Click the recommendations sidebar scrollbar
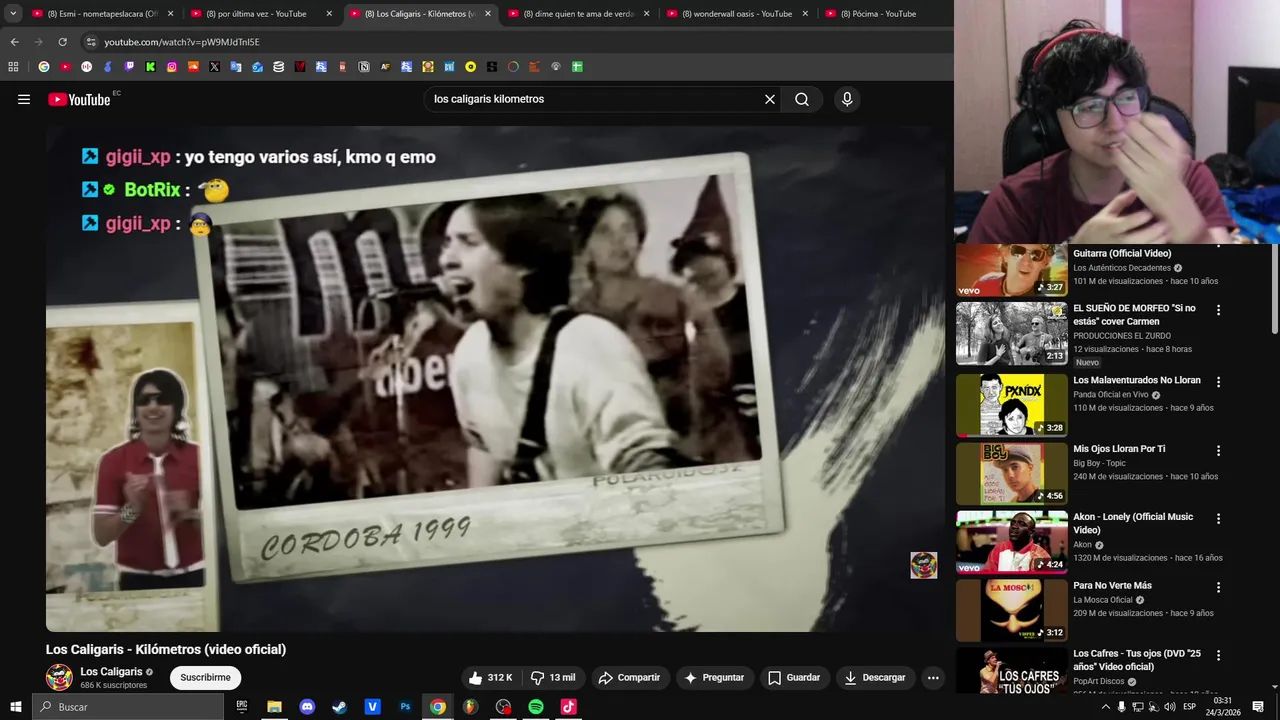 (1274, 290)
